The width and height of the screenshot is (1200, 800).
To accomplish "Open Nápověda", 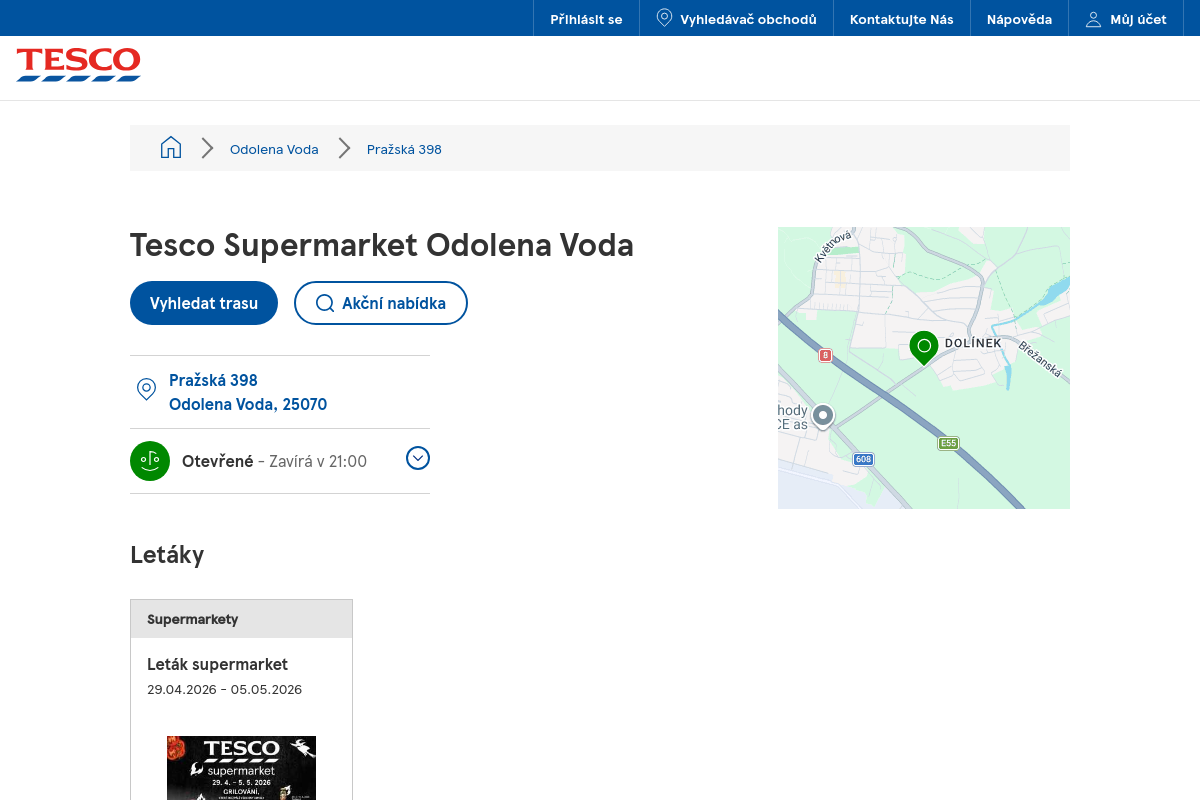I will point(1019,19).
